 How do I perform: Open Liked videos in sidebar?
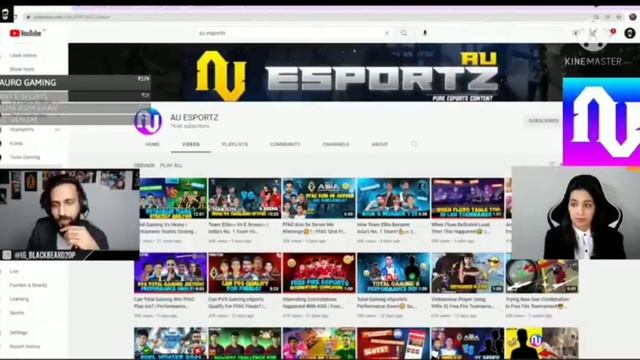(23, 56)
